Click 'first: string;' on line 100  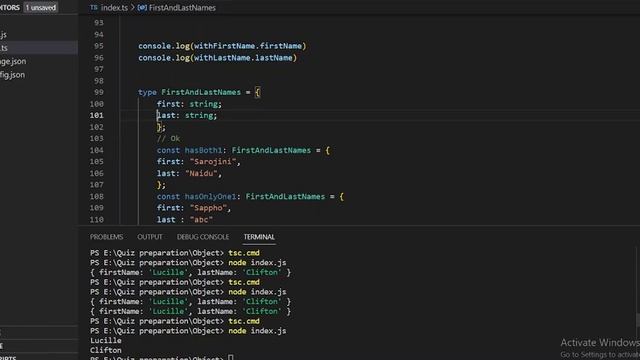[189, 104]
